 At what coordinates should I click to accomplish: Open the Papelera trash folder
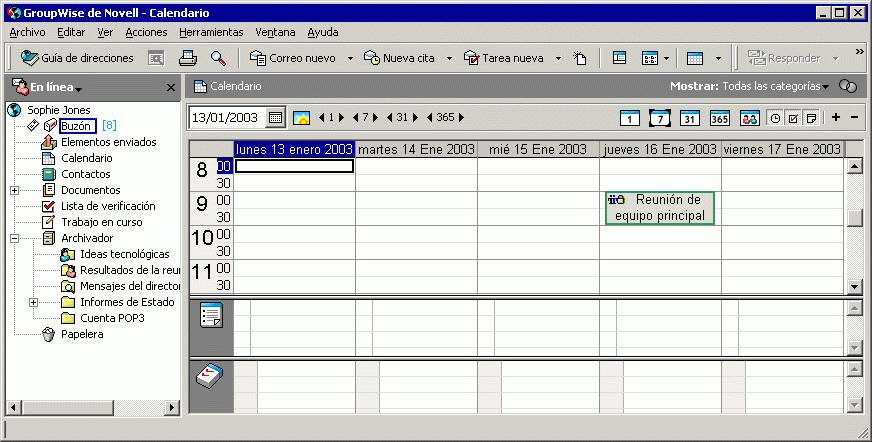point(82,334)
